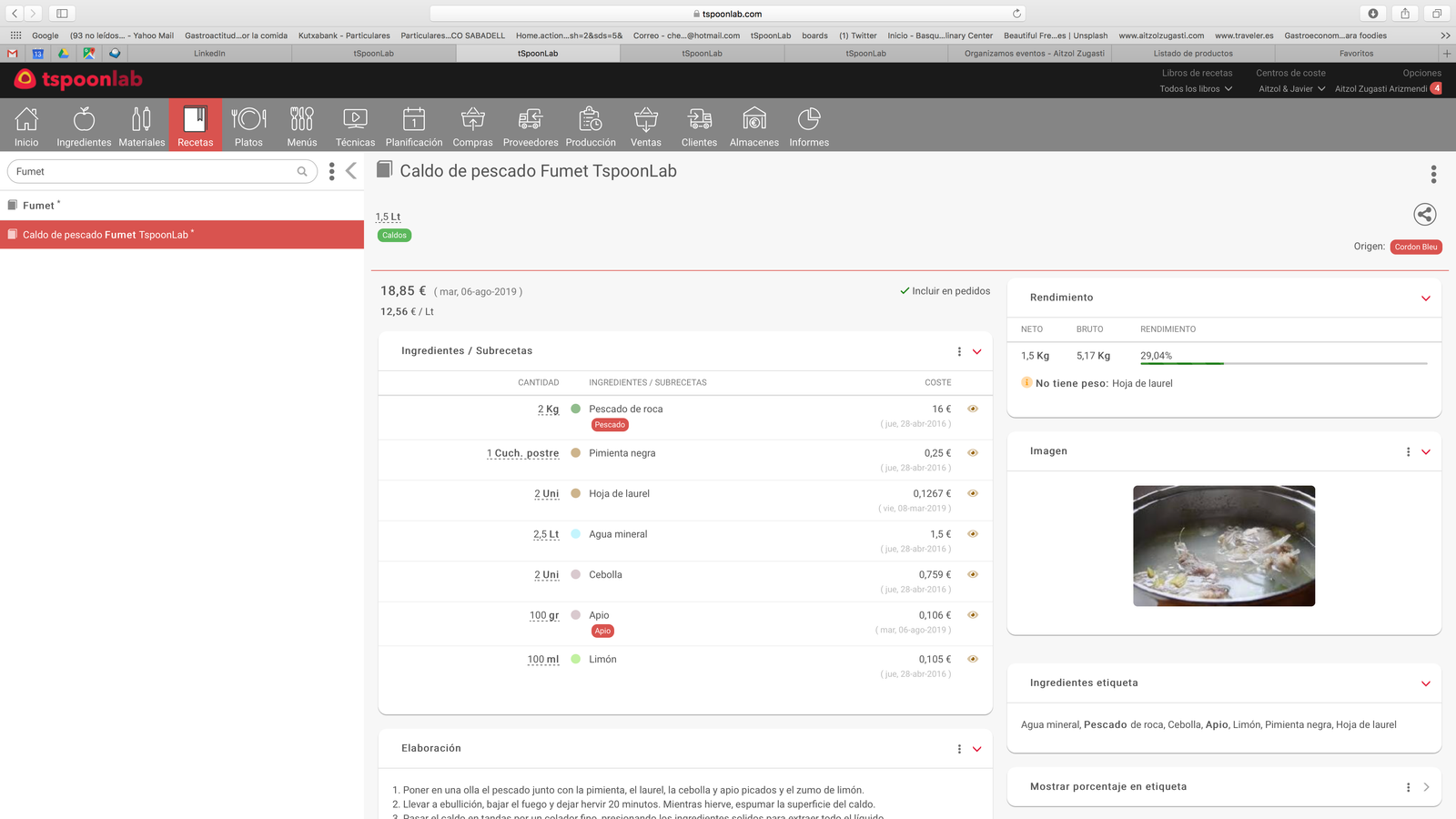1456x819 pixels.
Task: Click the Fumet search field
Action: pos(155,171)
